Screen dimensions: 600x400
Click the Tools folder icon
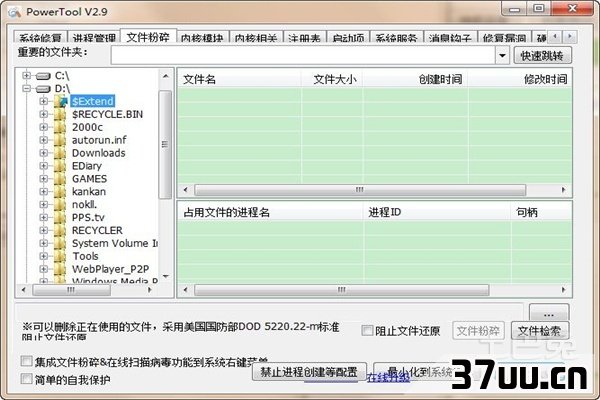(x=60, y=256)
